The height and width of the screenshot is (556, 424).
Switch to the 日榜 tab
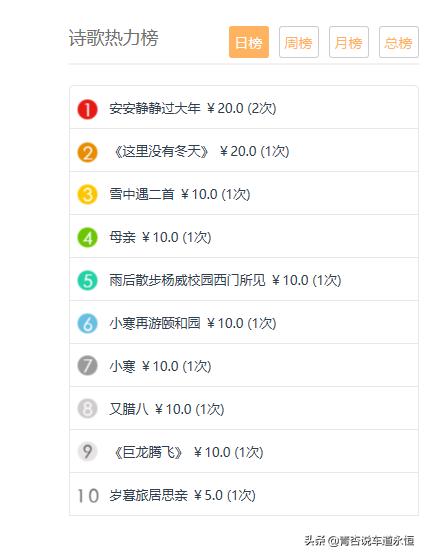click(249, 42)
